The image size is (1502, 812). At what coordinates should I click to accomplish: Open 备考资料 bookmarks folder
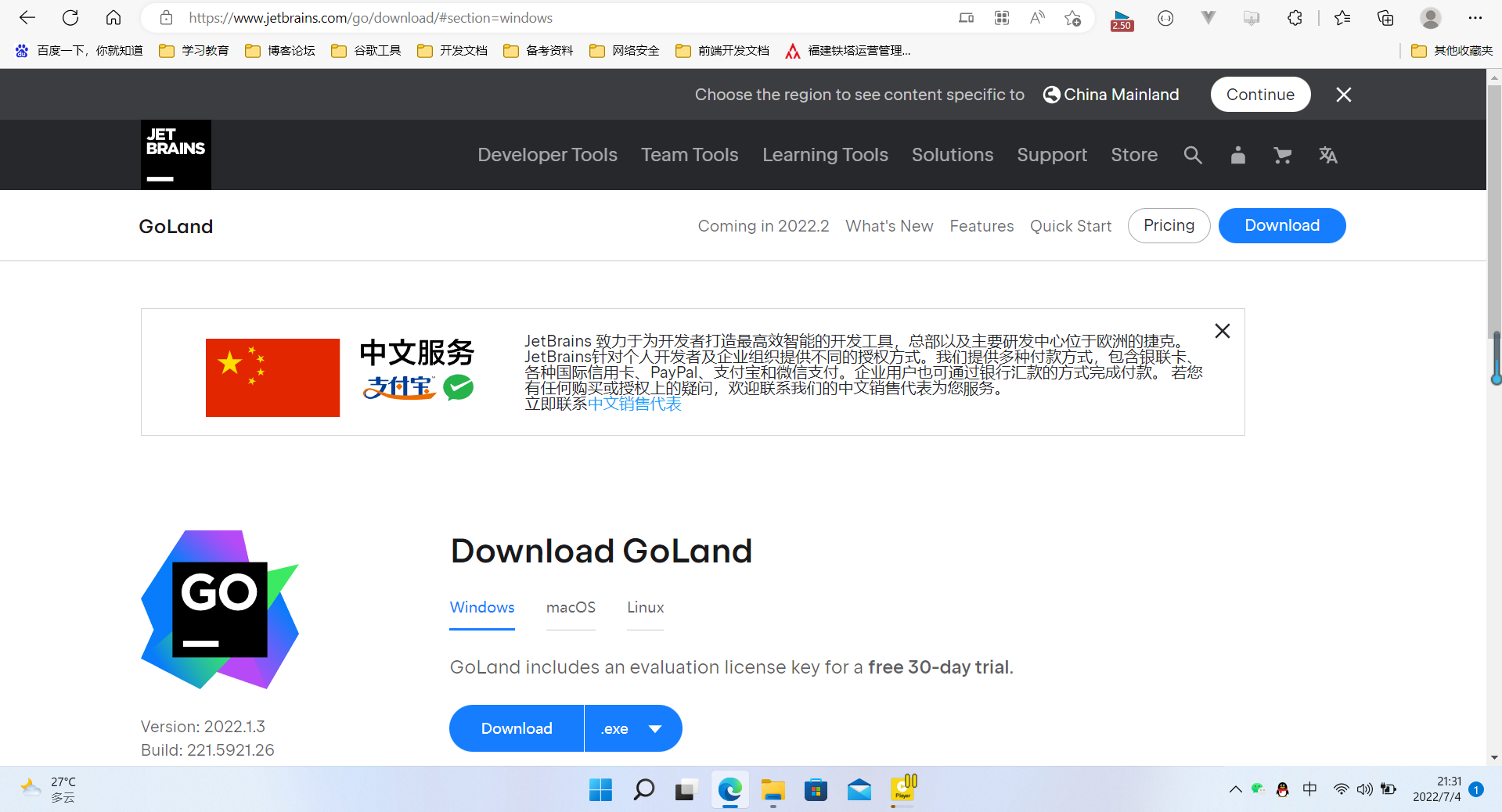[538, 51]
